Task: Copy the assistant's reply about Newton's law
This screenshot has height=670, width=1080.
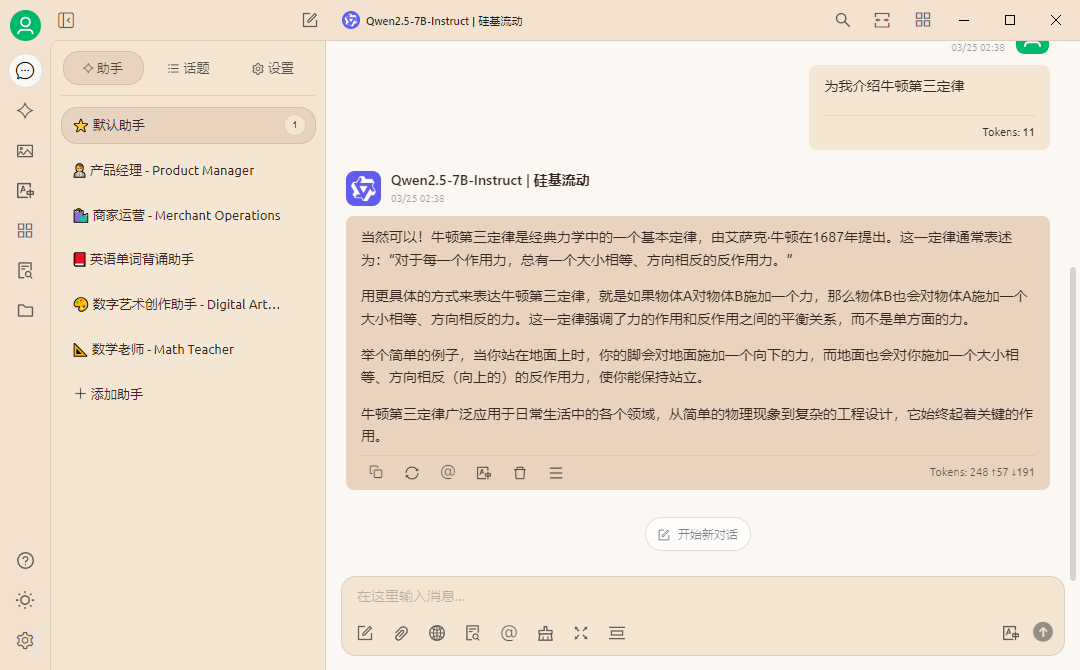Action: (375, 472)
